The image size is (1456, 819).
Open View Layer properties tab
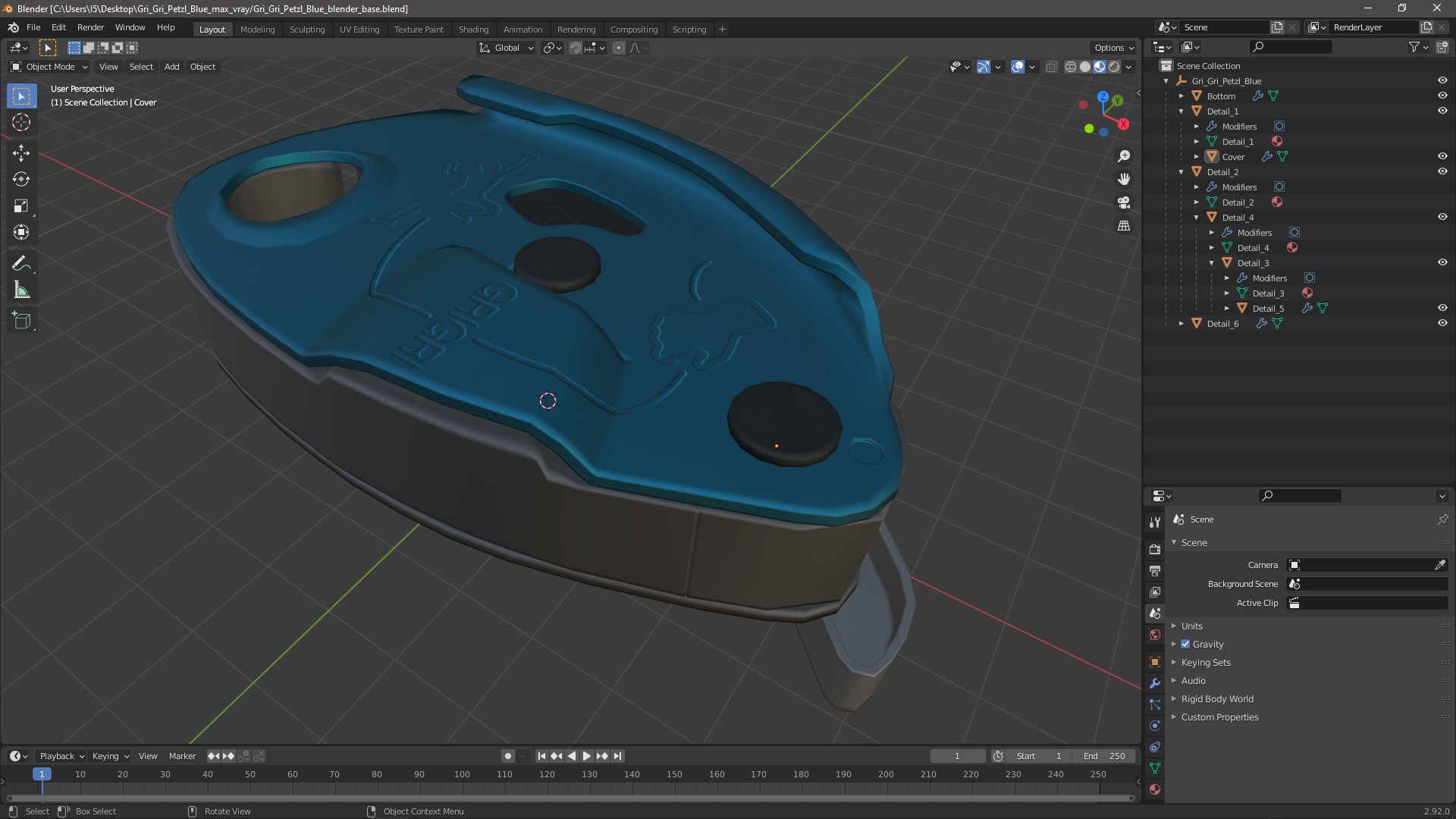point(1155,591)
